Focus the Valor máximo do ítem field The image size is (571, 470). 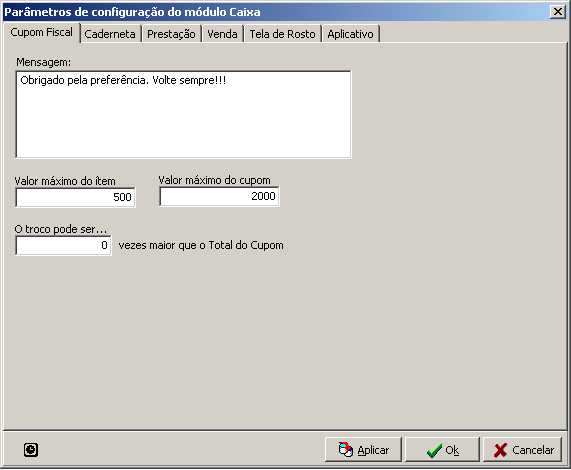click(x=75, y=197)
